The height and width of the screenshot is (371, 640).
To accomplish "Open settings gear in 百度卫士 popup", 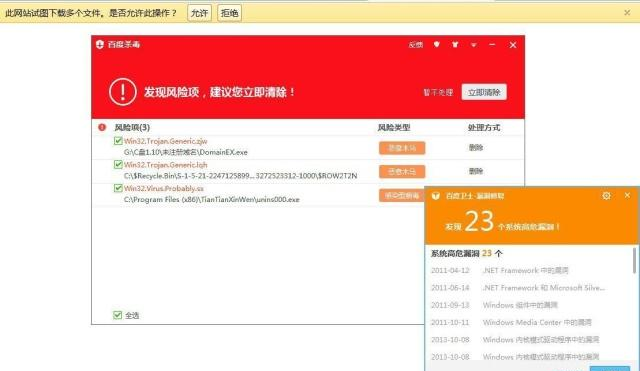I will pos(606,196).
